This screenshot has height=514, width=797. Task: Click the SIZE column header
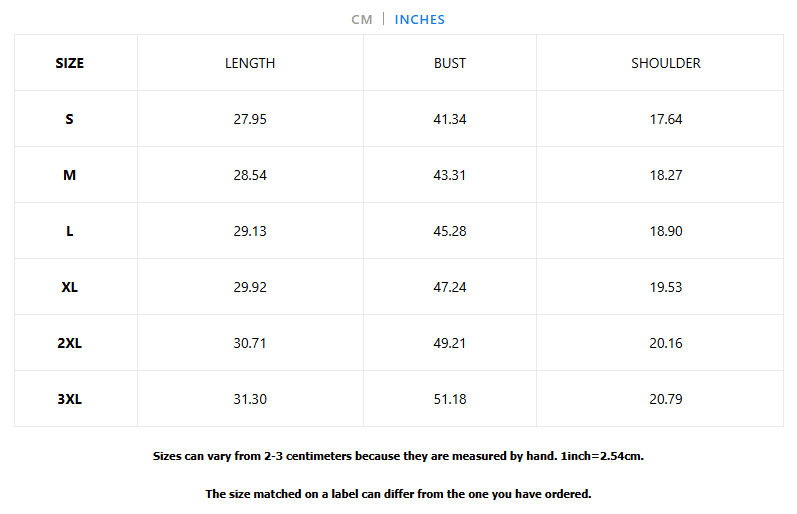click(x=70, y=63)
